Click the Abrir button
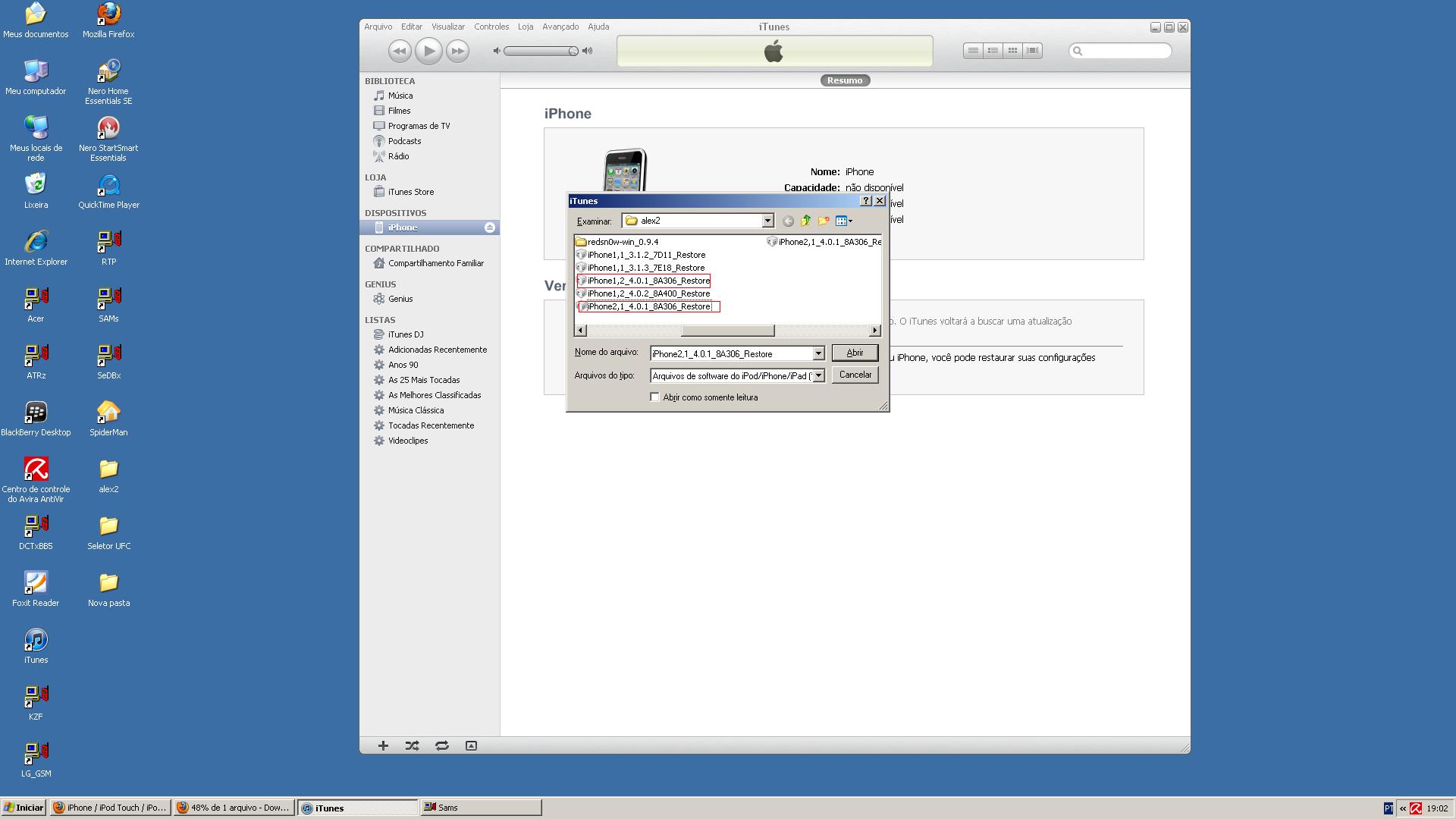 point(855,353)
